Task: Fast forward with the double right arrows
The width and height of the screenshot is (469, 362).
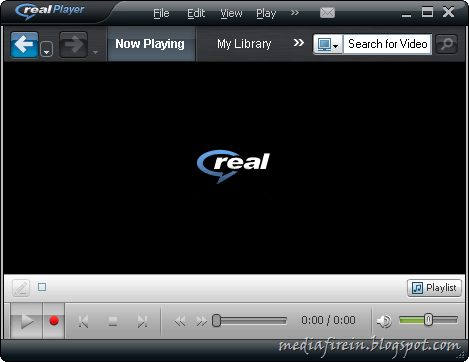Action: point(201,321)
